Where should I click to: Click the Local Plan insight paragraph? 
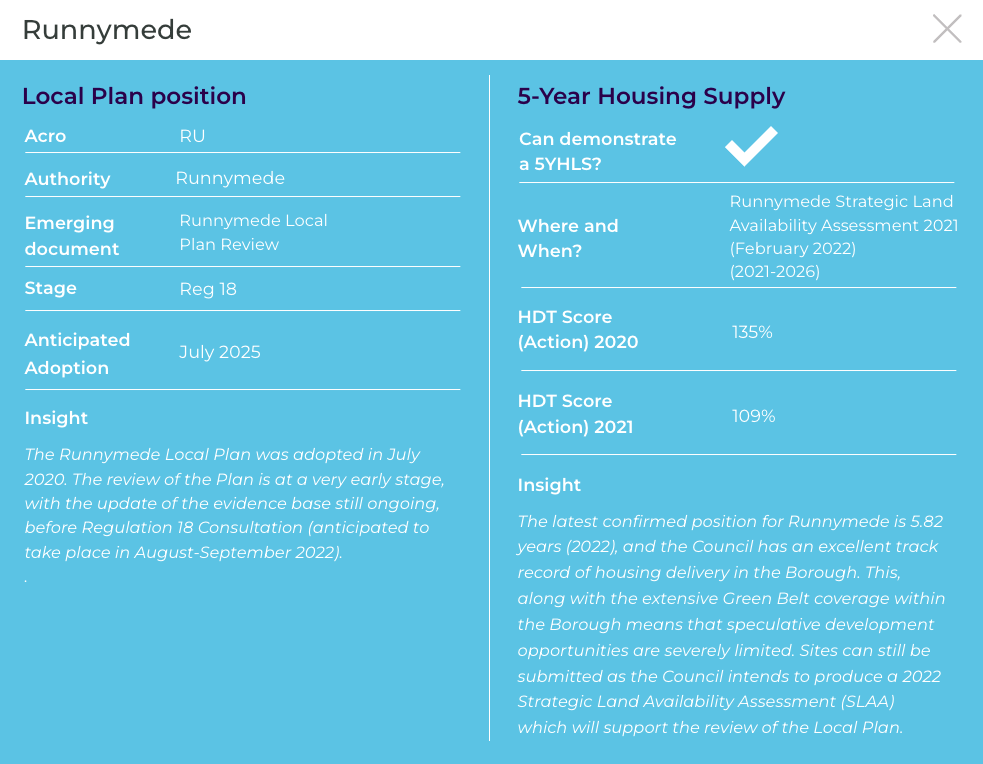(235, 503)
